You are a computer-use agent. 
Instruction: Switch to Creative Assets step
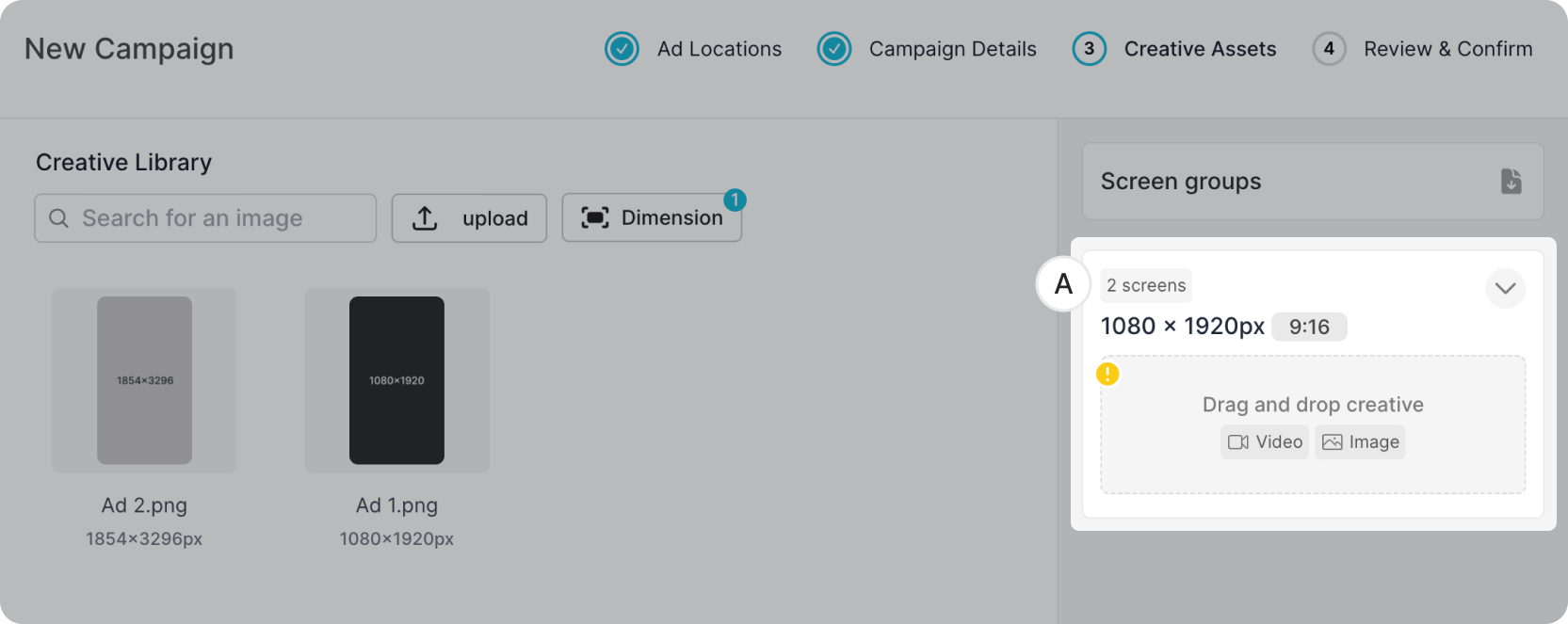point(1200,49)
